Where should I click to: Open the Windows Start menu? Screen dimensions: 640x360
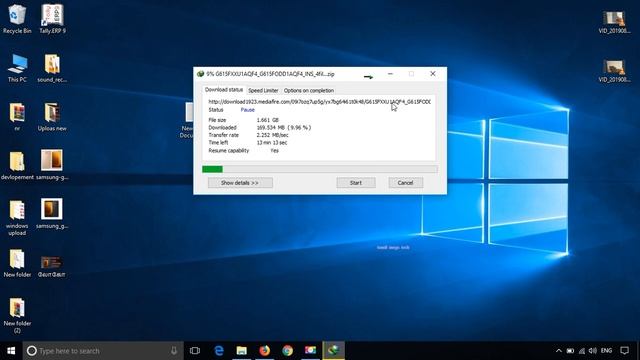(x=11, y=351)
